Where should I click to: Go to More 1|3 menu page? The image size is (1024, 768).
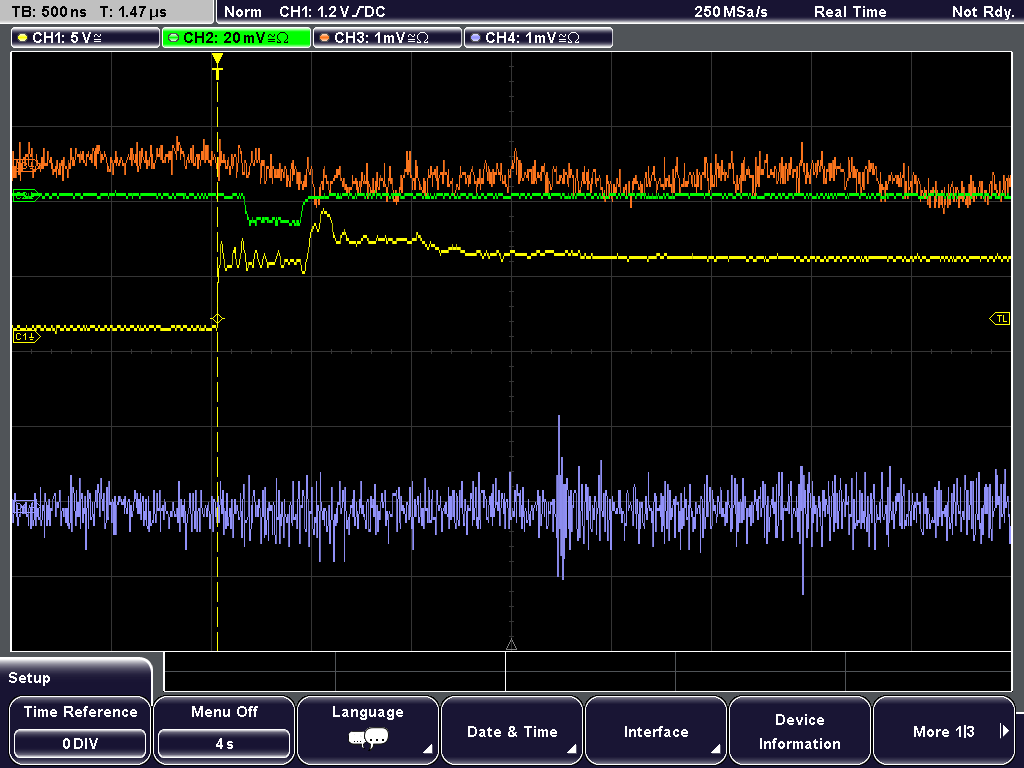pos(944,730)
